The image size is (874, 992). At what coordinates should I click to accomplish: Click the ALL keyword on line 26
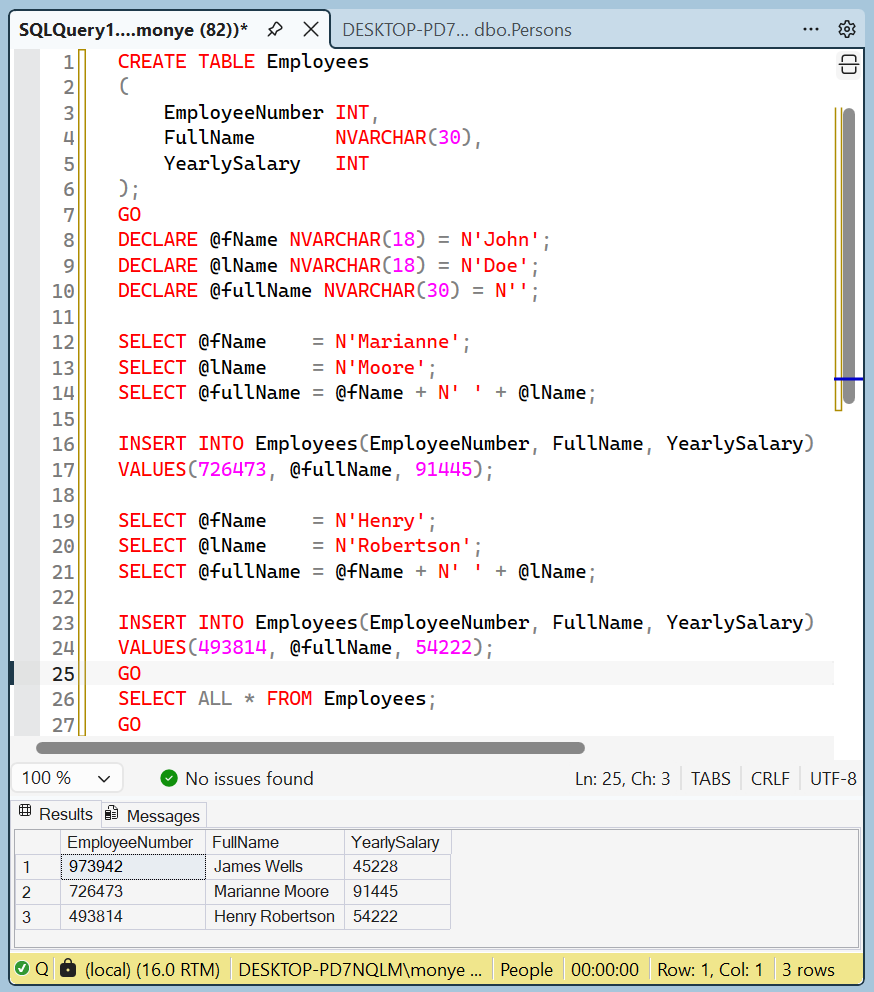click(x=215, y=698)
